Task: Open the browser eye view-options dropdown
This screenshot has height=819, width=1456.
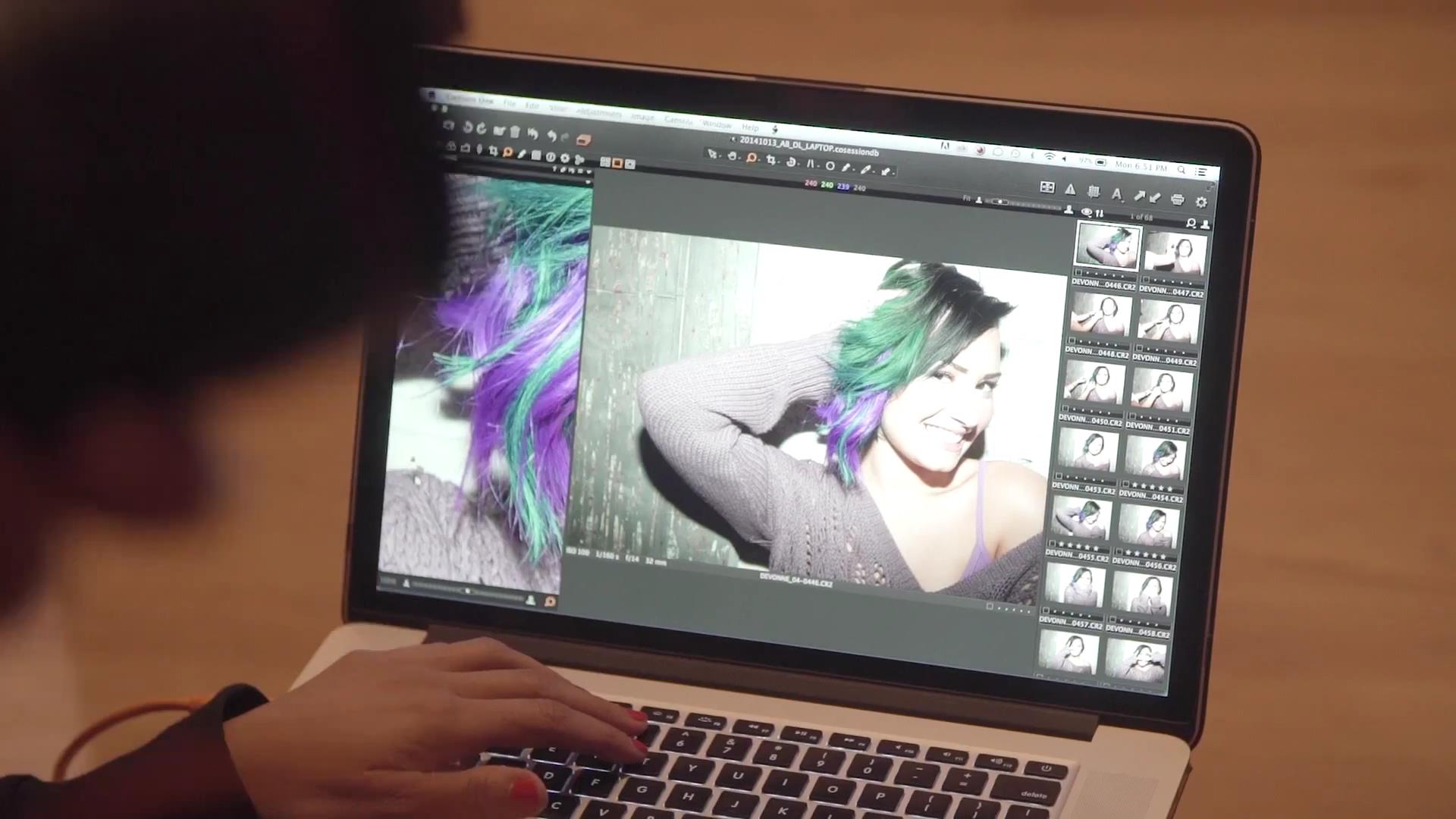Action: coord(1087,212)
